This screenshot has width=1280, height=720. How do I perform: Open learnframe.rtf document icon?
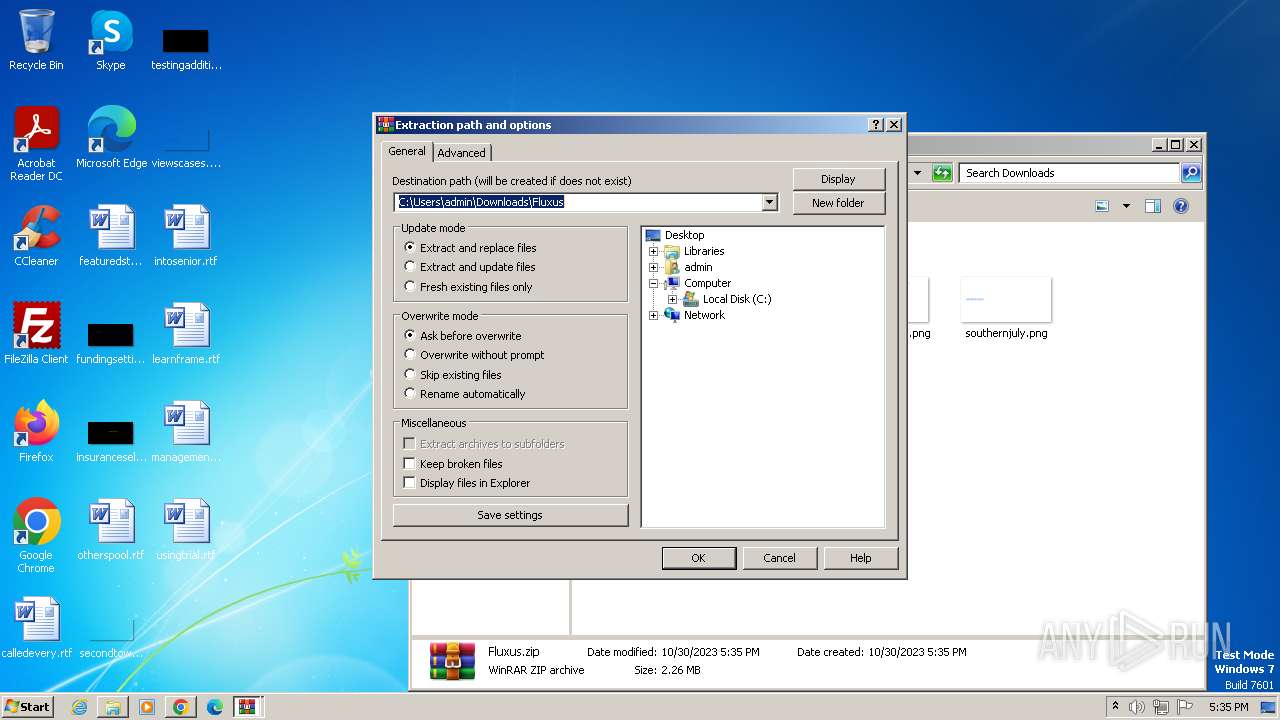tap(186, 334)
